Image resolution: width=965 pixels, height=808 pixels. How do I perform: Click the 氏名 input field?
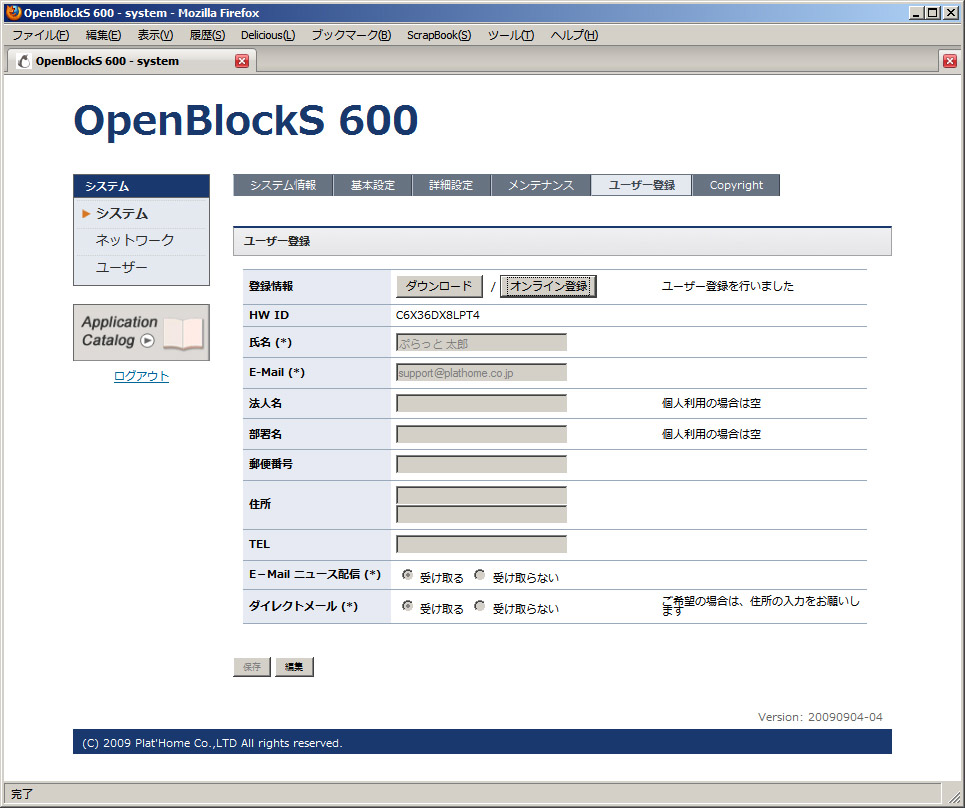click(x=481, y=343)
